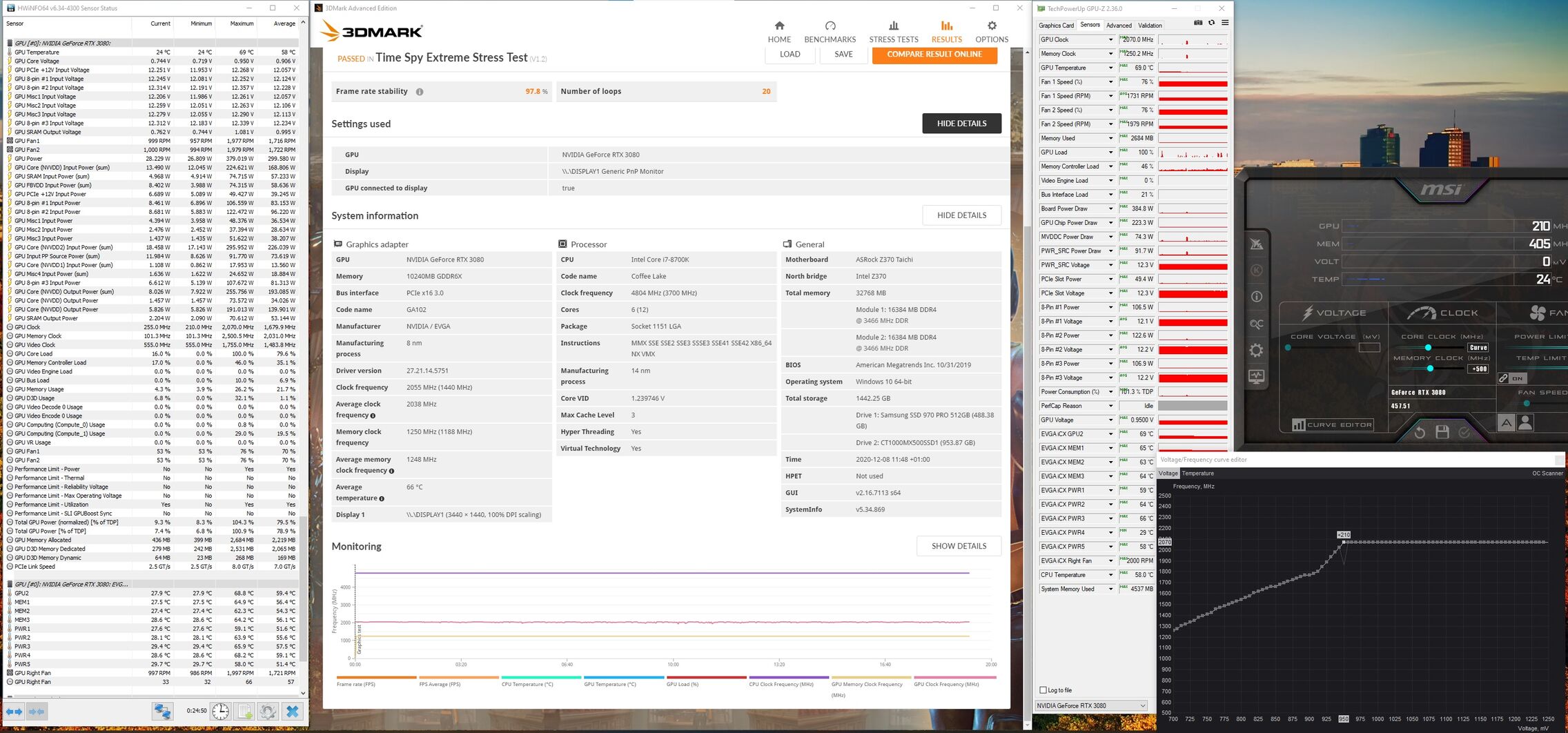Open Afterburner Curve Editor button
This screenshot has height=733, width=1568.
coord(1332,424)
